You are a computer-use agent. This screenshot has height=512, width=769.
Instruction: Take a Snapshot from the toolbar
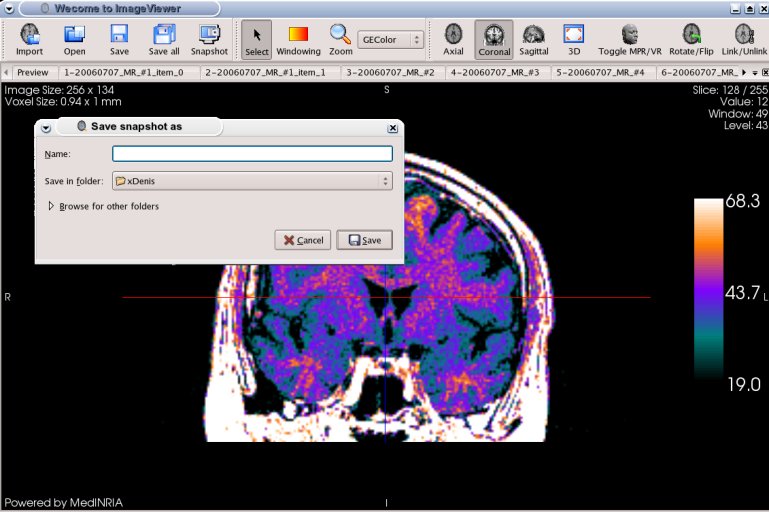click(x=209, y=39)
